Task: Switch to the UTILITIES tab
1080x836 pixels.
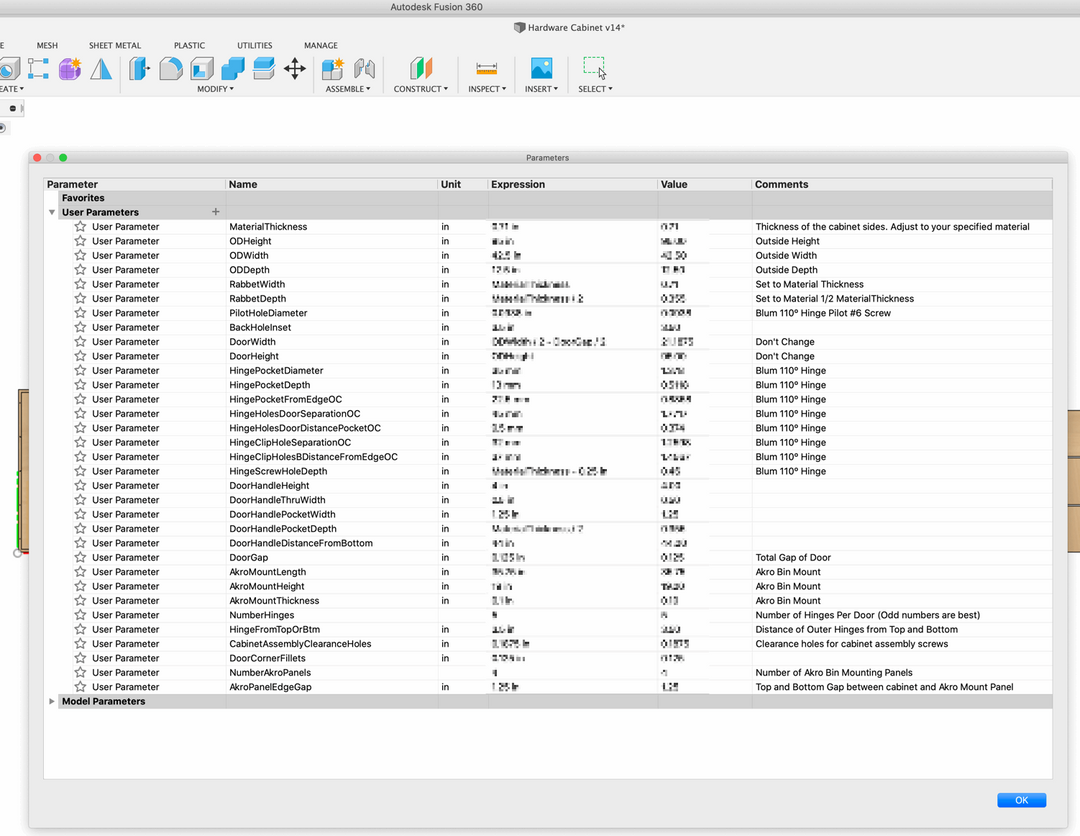Action: click(x=254, y=46)
